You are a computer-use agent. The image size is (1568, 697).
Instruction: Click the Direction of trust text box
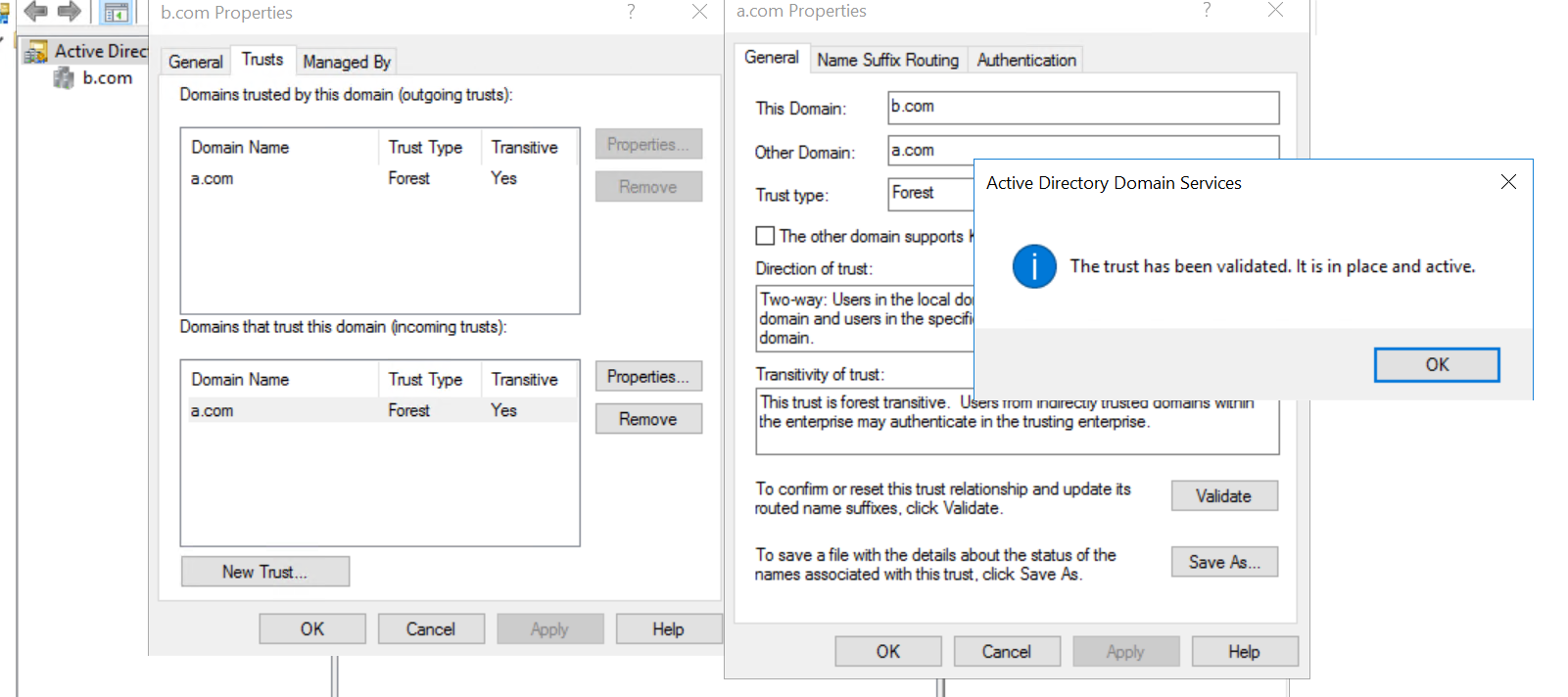866,318
